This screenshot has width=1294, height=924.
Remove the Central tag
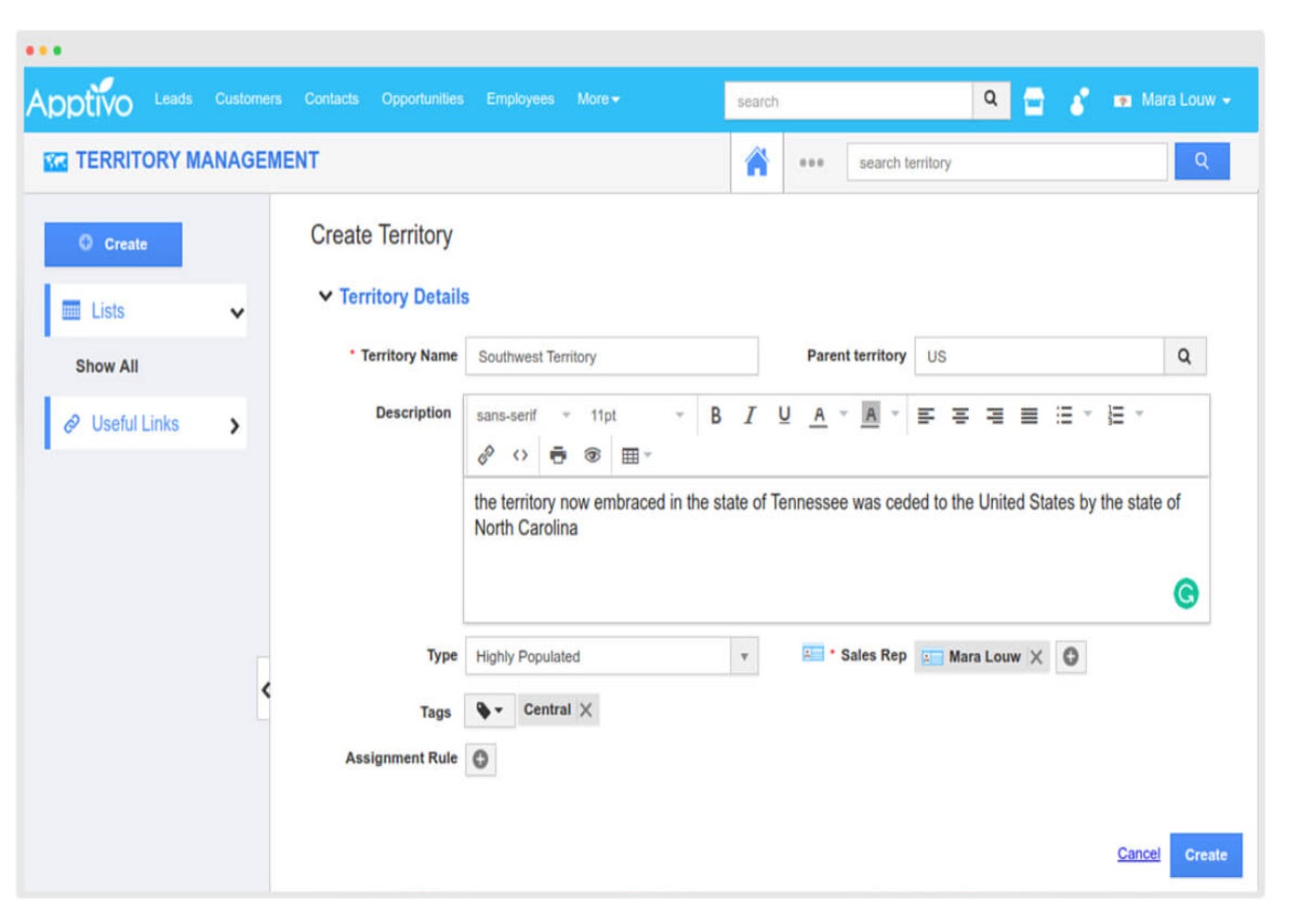click(585, 711)
